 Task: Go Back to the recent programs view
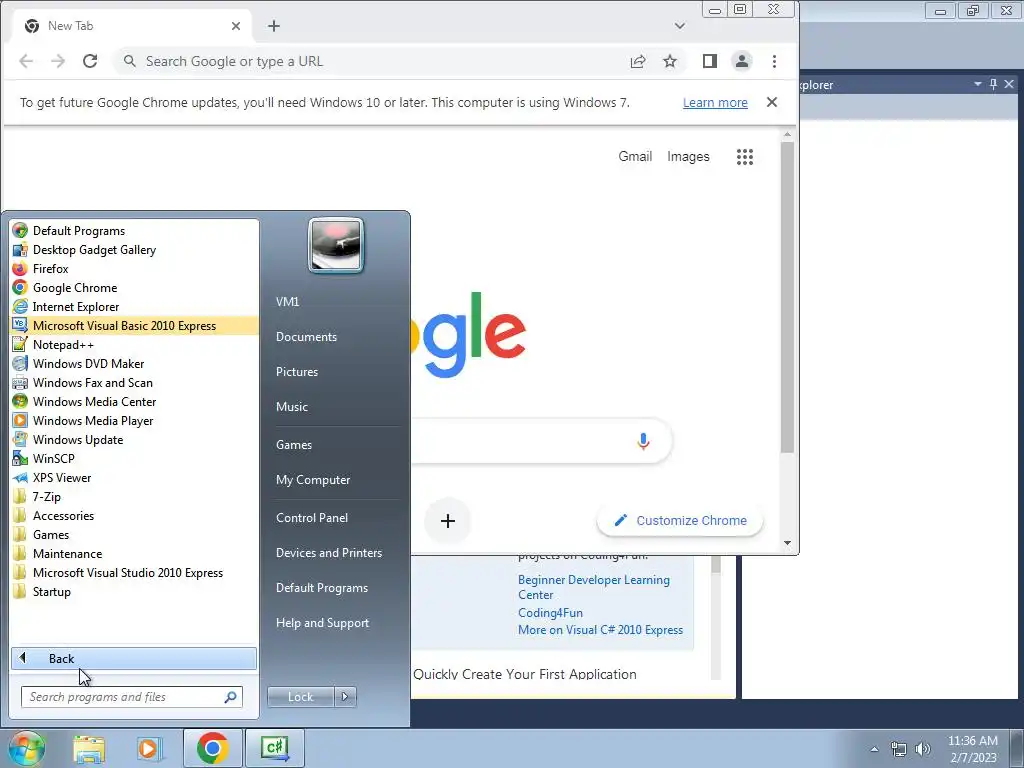click(x=134, y=658)
